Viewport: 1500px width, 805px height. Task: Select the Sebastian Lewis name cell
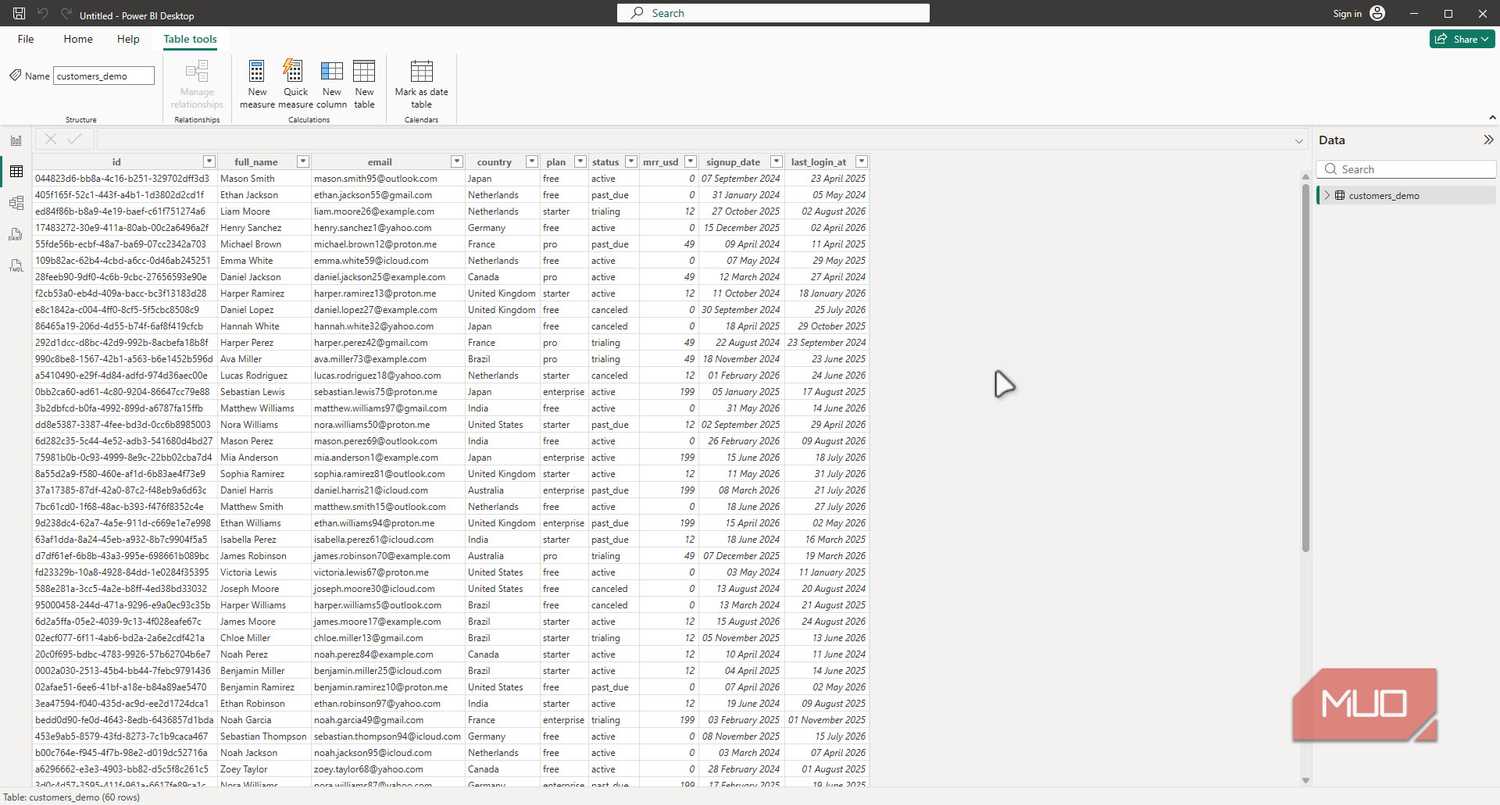click(264, 391)
